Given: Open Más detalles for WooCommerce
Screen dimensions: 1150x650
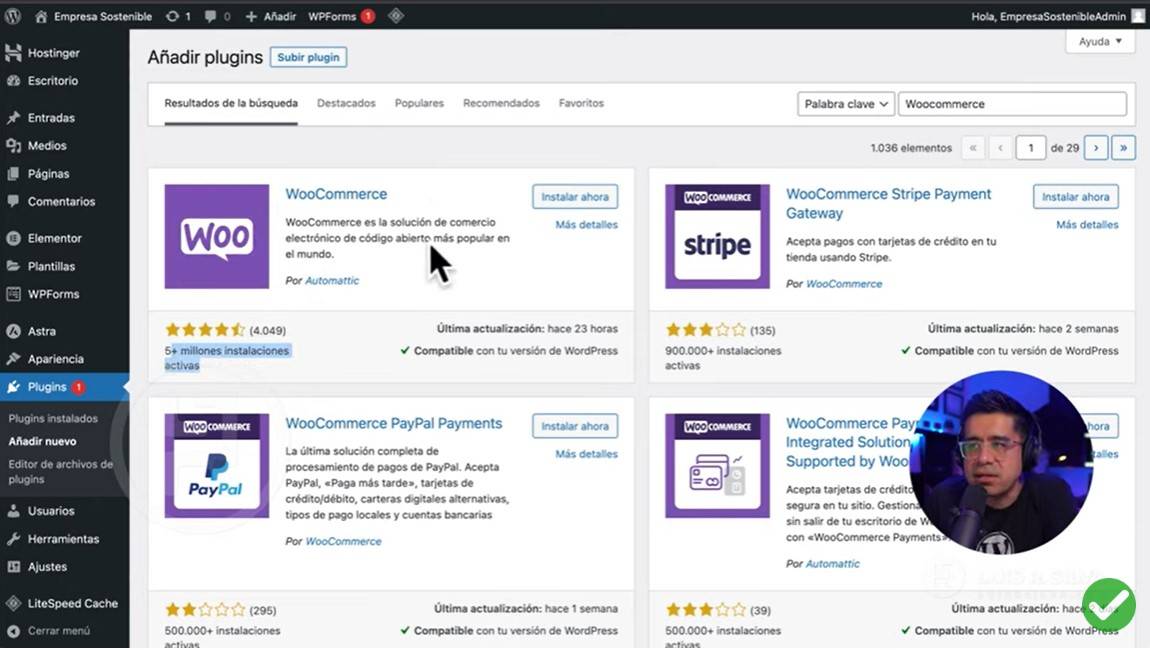Looking at the screenshot, I should coord(587,224).
